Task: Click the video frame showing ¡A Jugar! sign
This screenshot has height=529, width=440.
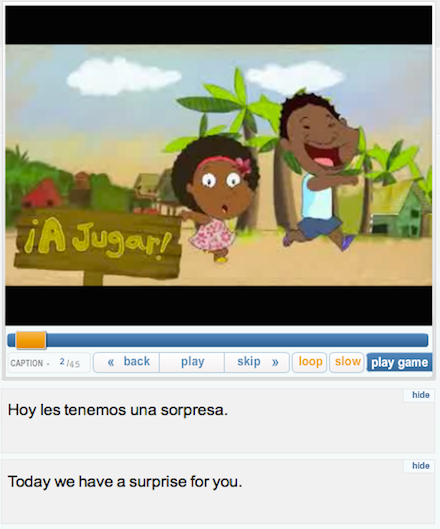Action: (x=219, y=165)
